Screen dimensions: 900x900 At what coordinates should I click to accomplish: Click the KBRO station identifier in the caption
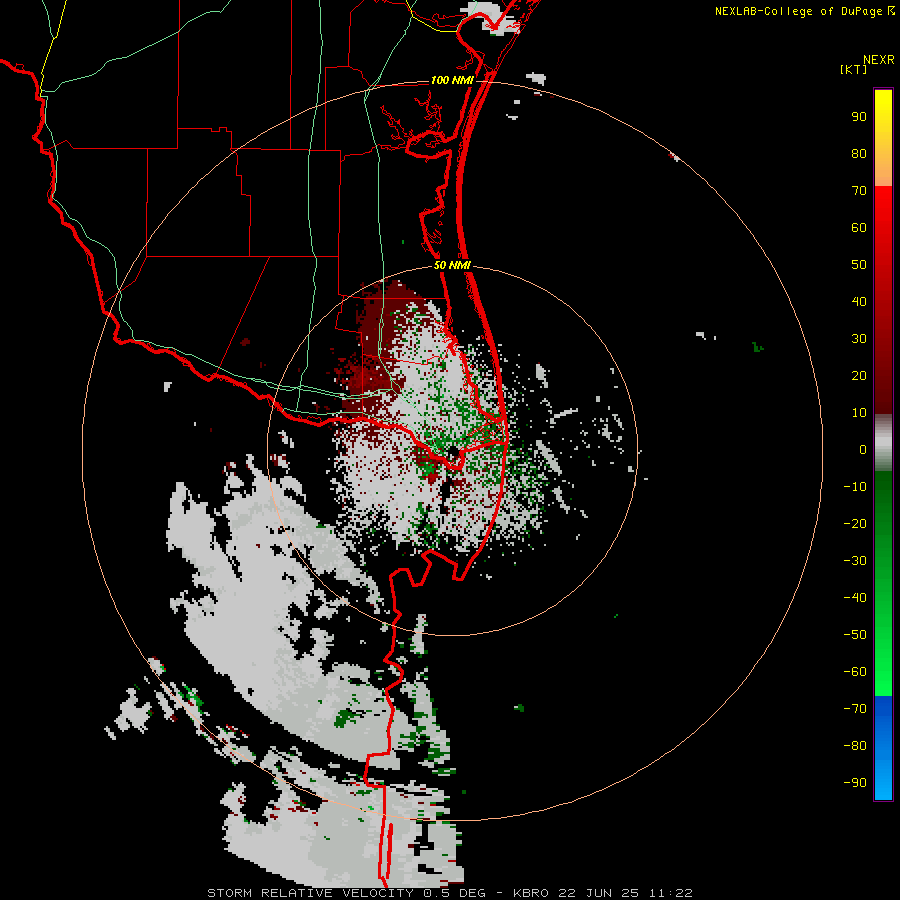(x=531, y=893)
